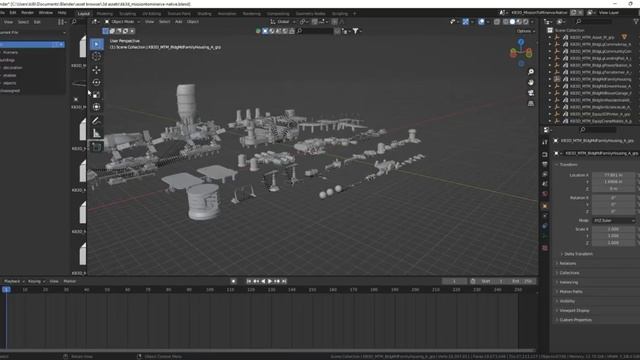
Task: Expand the Relations panel
Action: pos(567,263)
